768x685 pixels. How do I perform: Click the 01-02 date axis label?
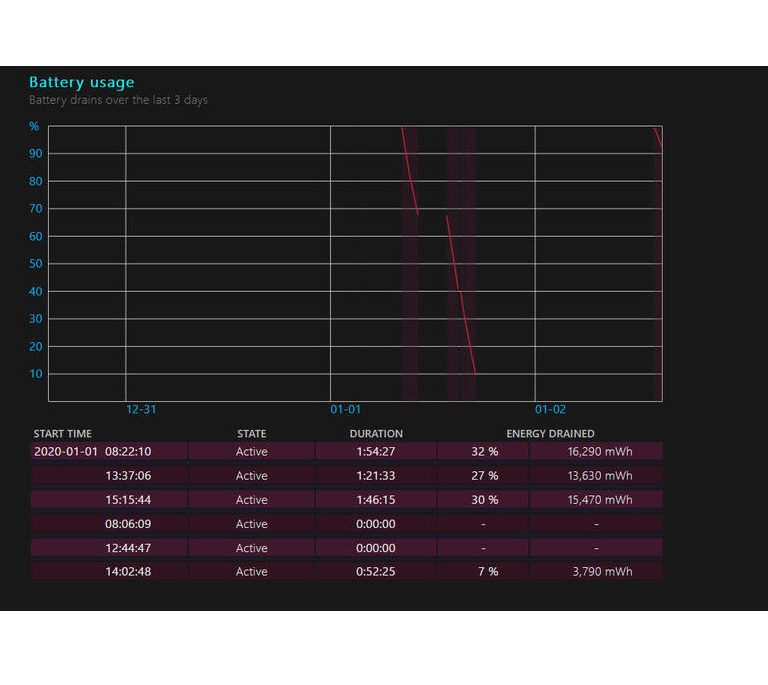pyautogui.click(x=550, y=409)
